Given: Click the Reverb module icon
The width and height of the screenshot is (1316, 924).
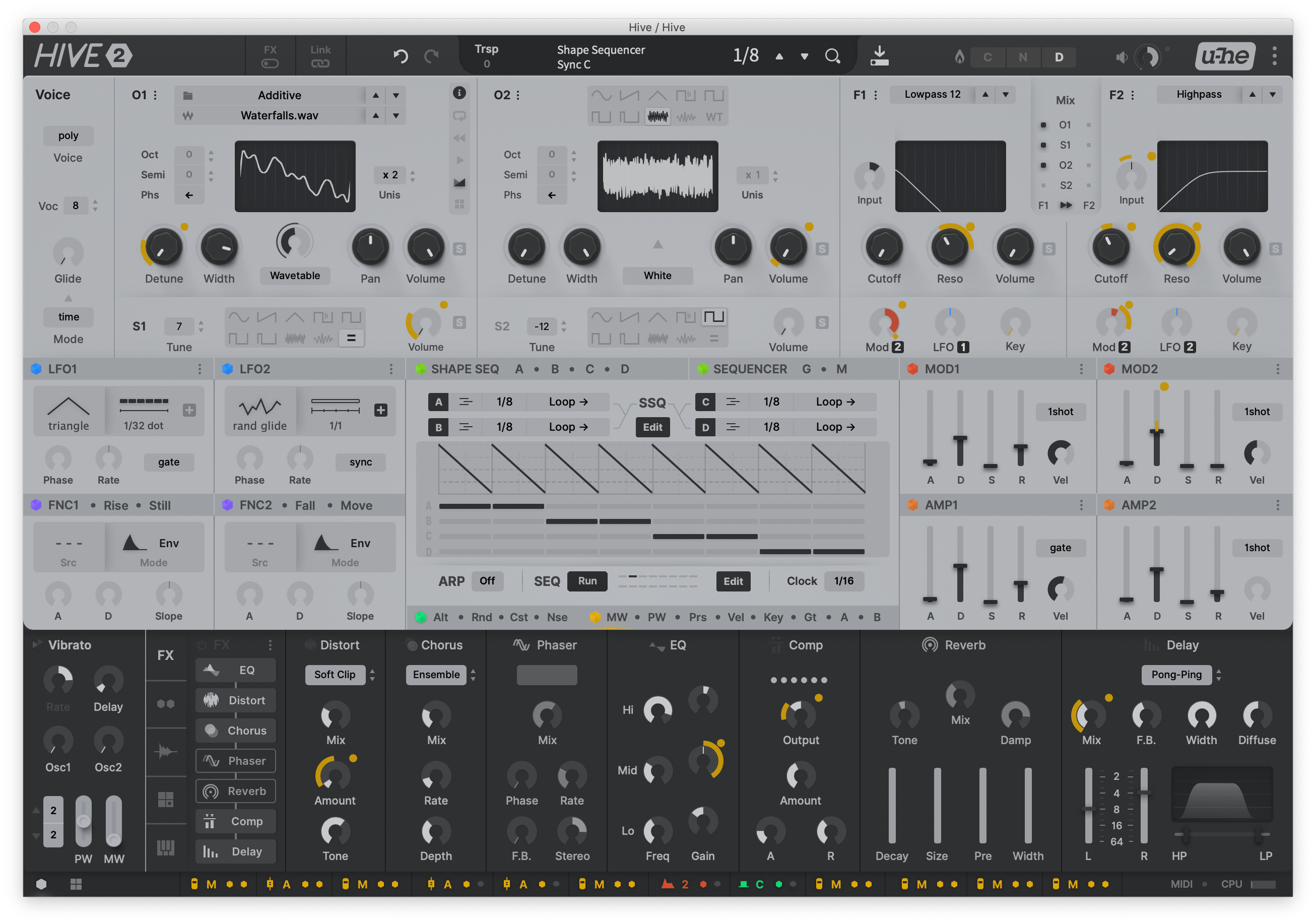Looking at the screenshot, I should [x=929, y=645].
